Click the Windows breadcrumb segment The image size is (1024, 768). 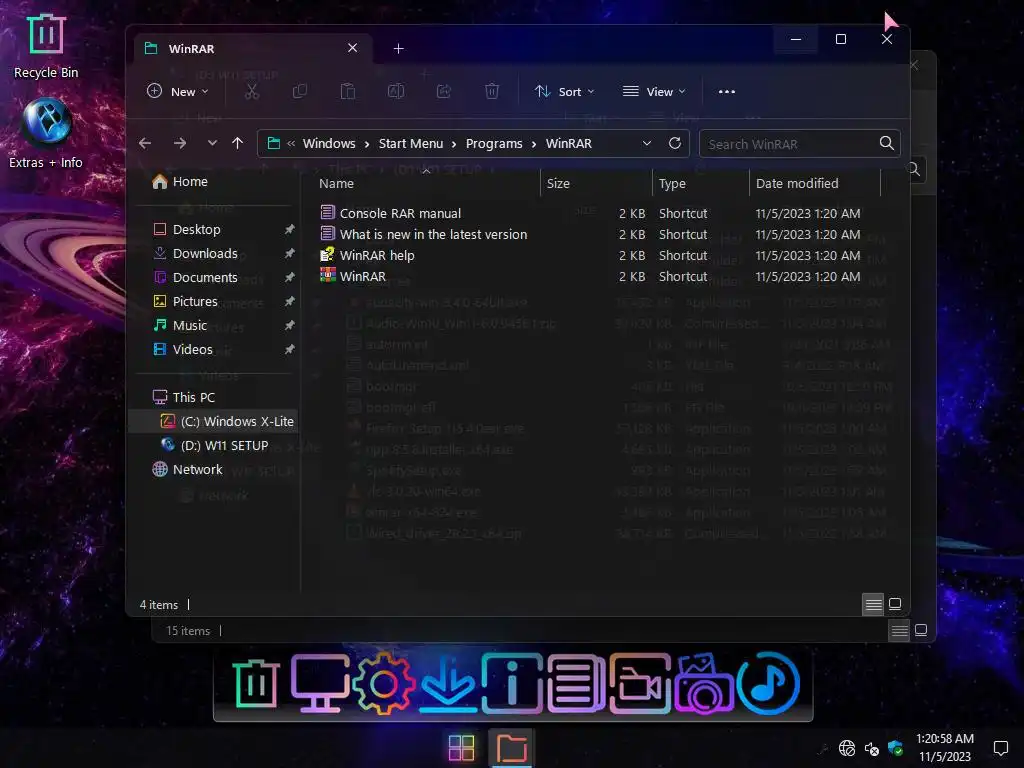click(329, 144)
